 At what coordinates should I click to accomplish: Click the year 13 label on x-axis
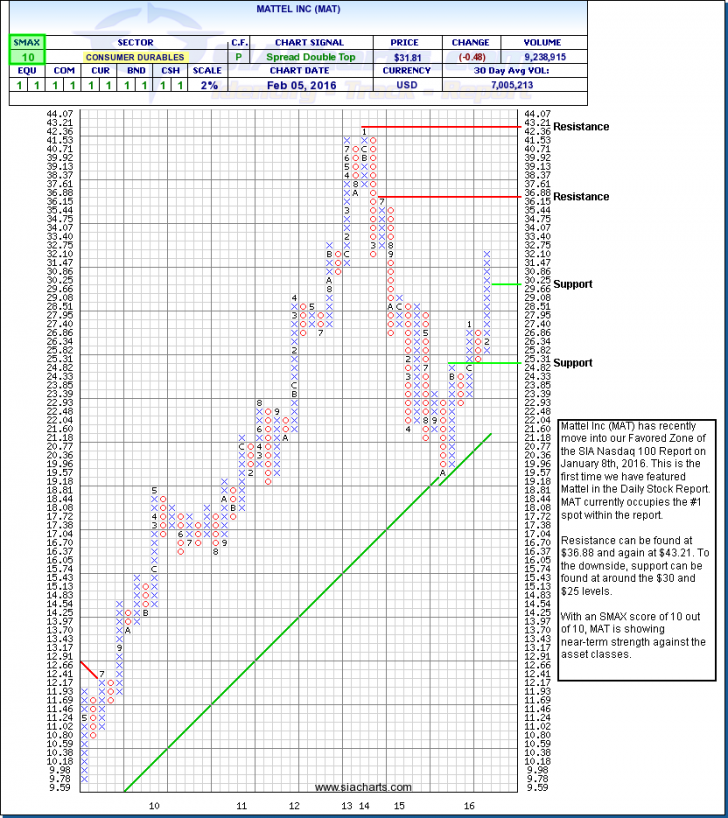tap(346, 804)
